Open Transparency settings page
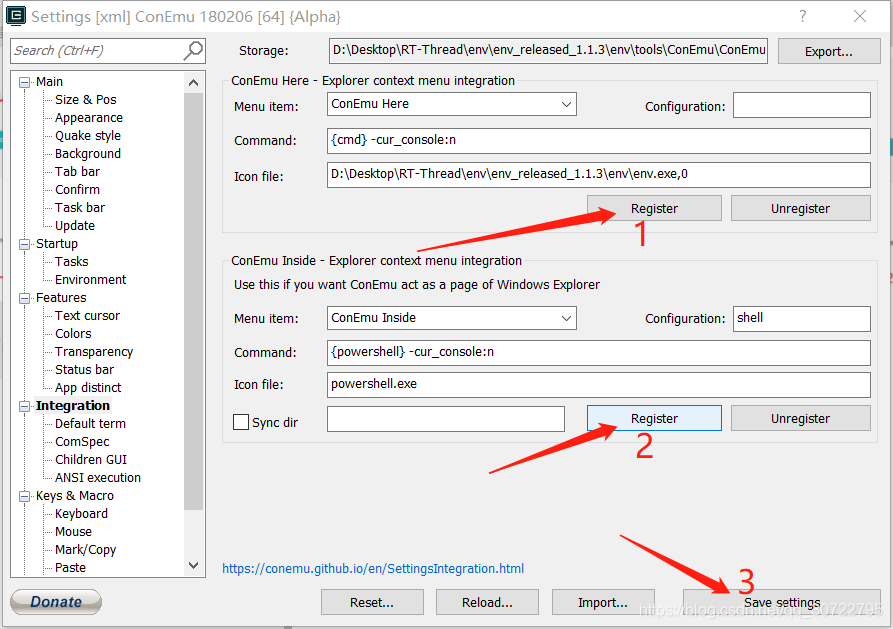The width and height of the screenshot is (893, 629). [94, 352]
